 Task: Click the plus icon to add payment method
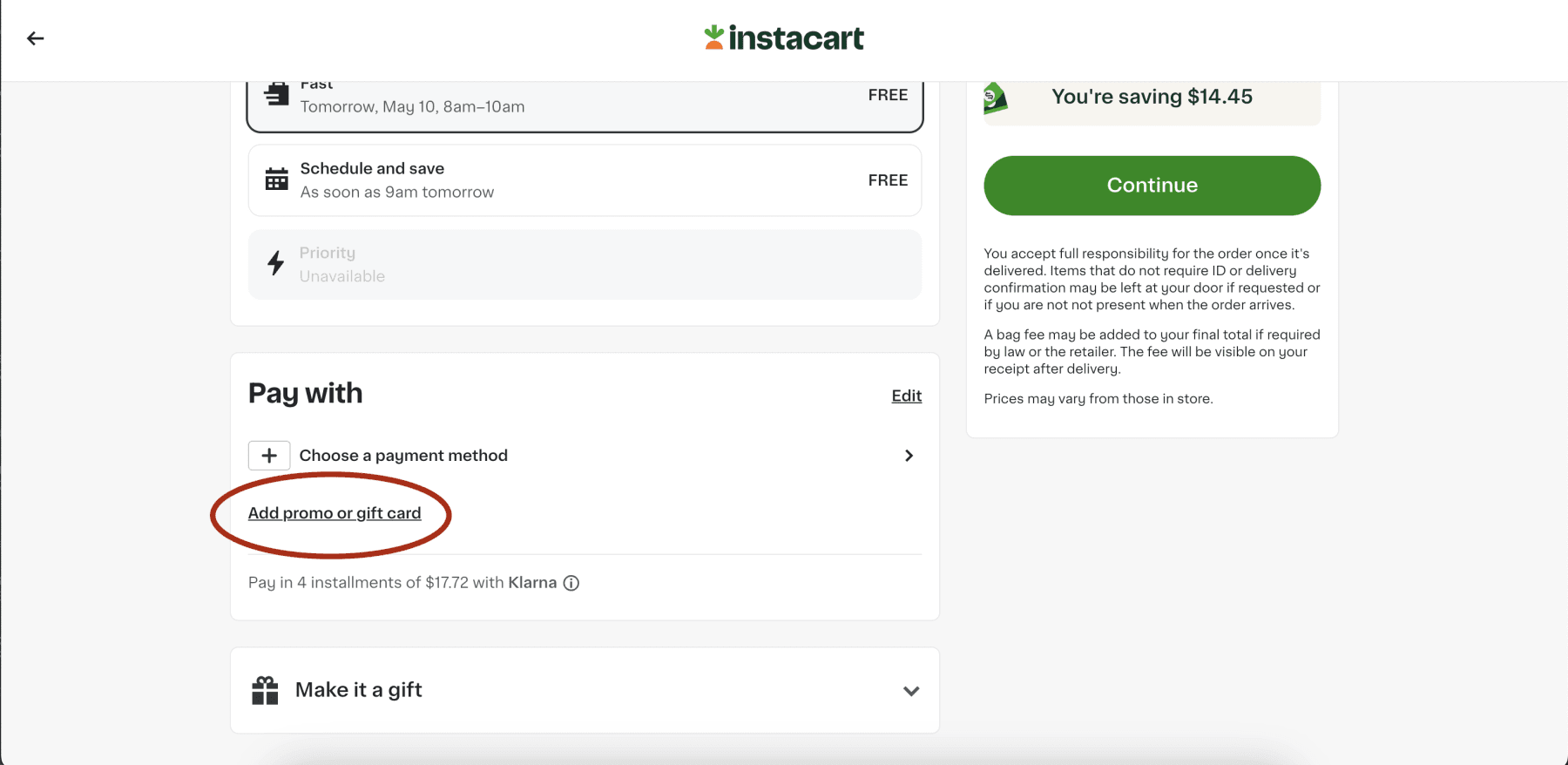tap(269, 455)
